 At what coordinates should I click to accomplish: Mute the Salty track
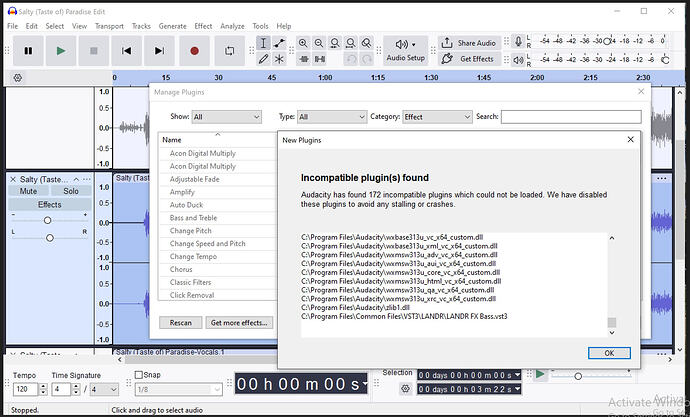coord(29,191)
